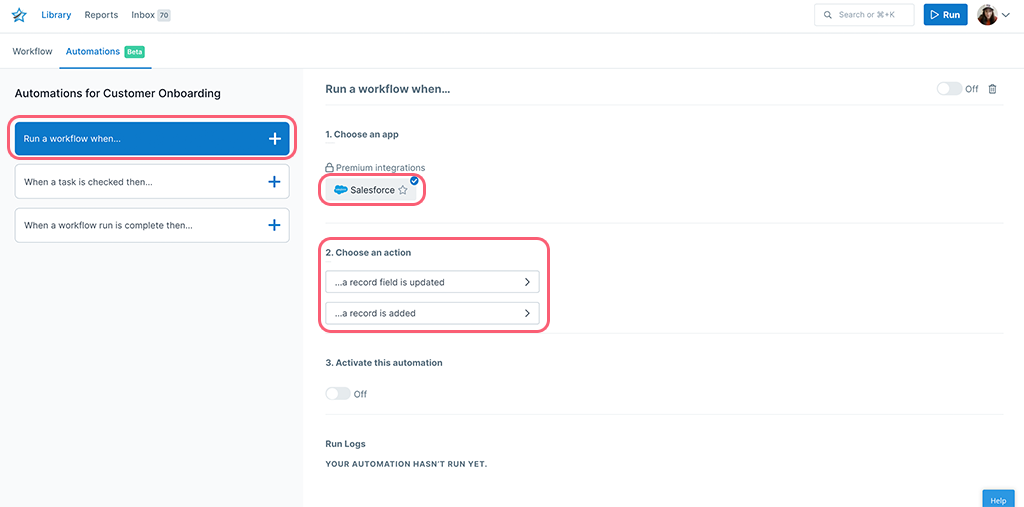Click plus icon for workflow run is complete
1024x507 pixels.
click(x=275, y=225)
